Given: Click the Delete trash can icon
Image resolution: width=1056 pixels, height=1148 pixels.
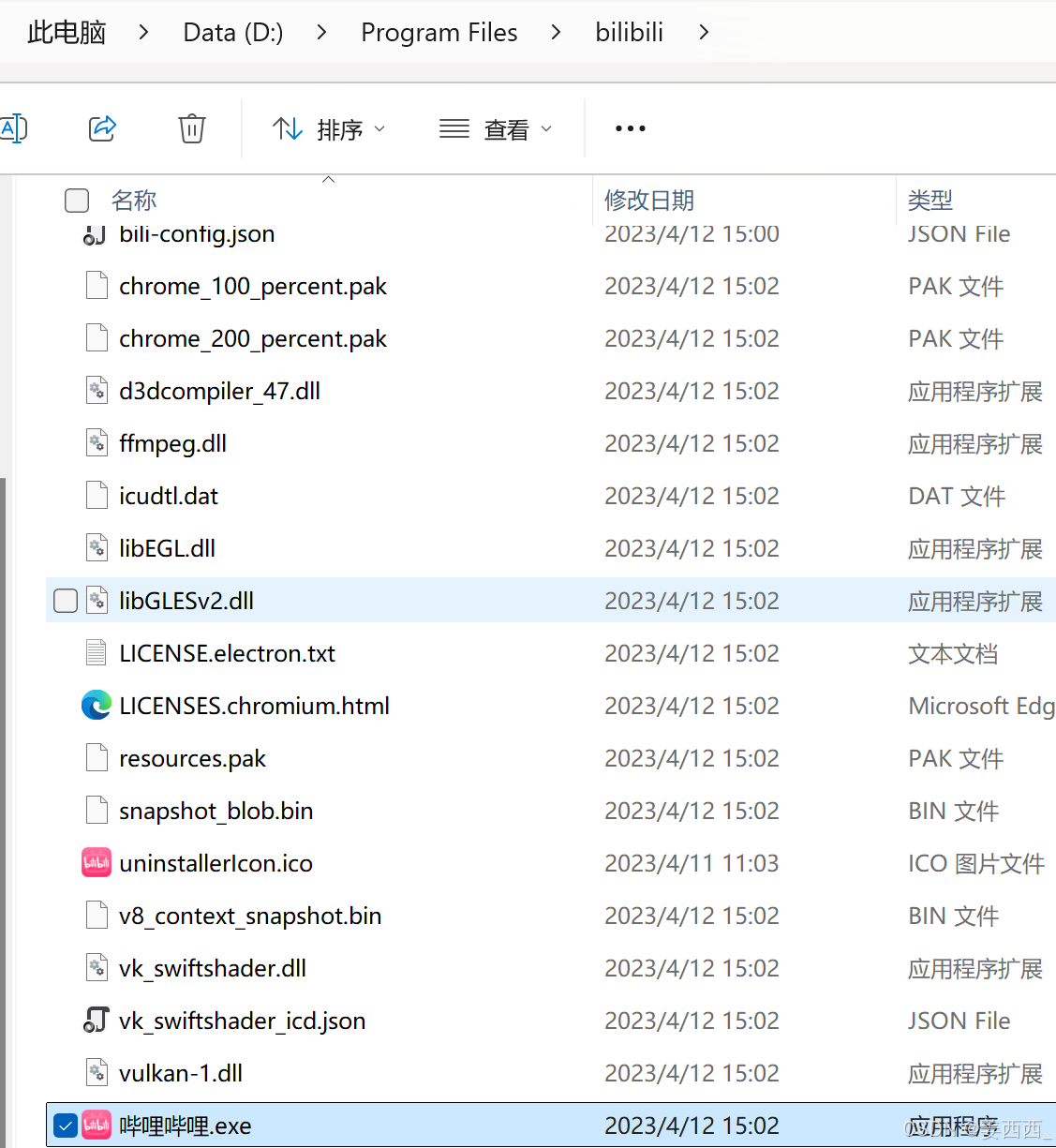Looking at the screenshot, I should point(192,128).
